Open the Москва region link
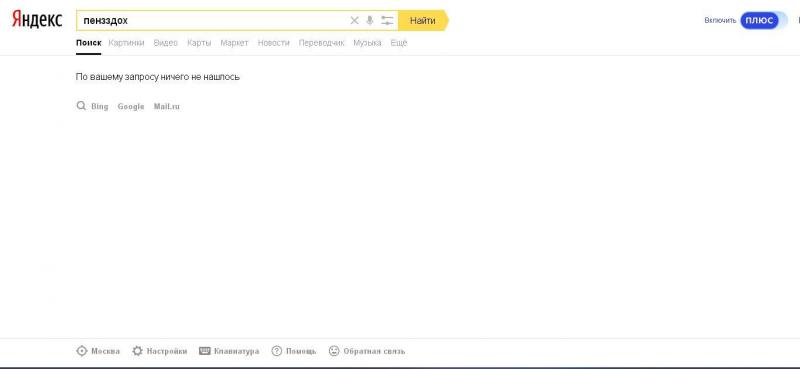 105,351
